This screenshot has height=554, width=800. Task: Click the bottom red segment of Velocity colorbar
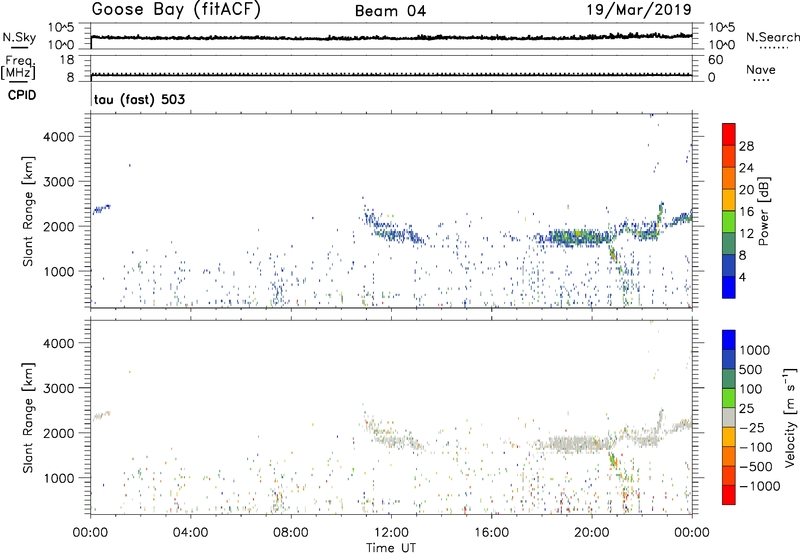pyautogui.click(x=729, y=495)
